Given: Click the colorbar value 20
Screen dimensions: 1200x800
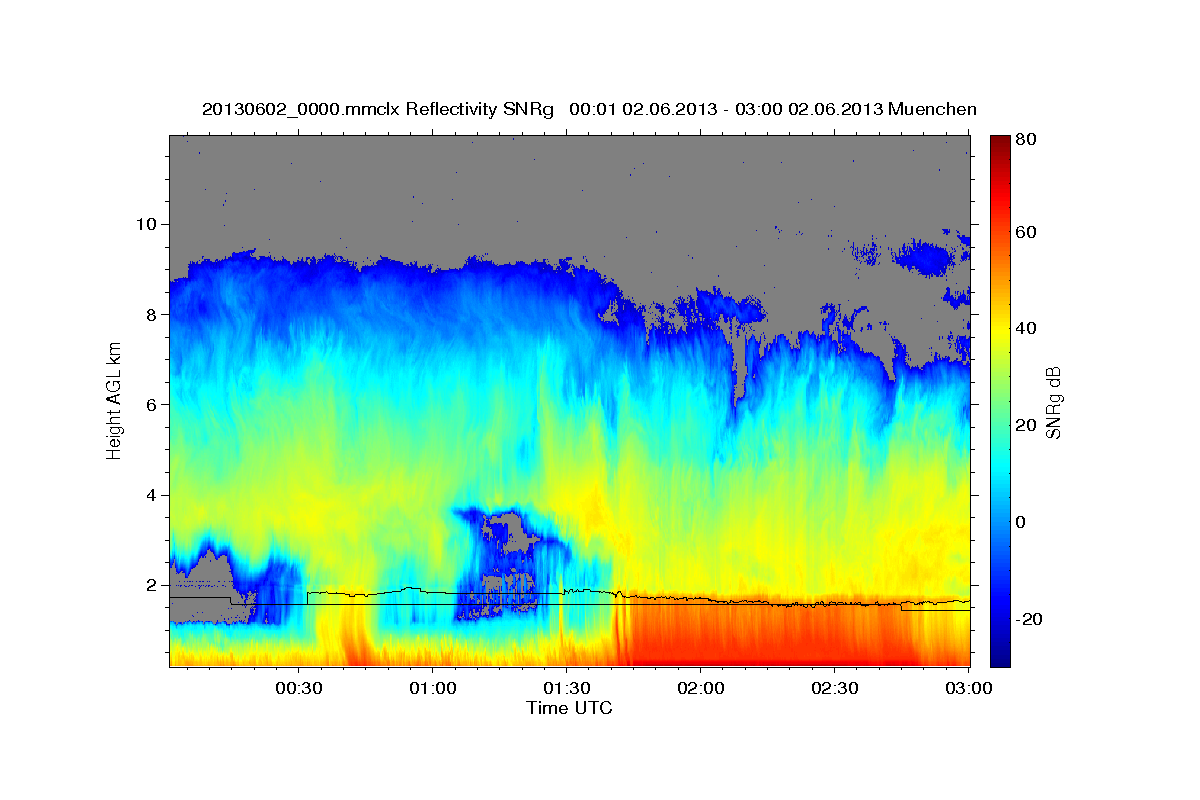Looking at the screenshot, I should [1027, 425].
